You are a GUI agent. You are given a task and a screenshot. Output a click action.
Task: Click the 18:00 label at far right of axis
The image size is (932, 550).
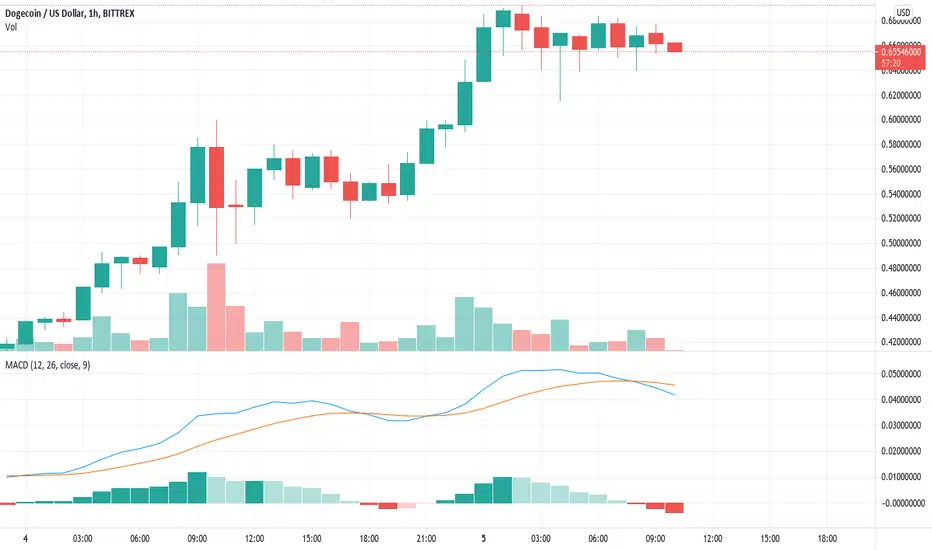point(827,538)
